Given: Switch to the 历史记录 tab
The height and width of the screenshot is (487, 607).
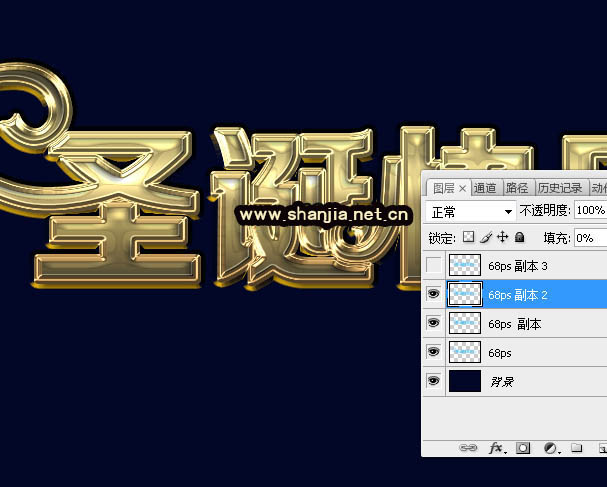Looking at the screenshot, I should pos(560,188).
